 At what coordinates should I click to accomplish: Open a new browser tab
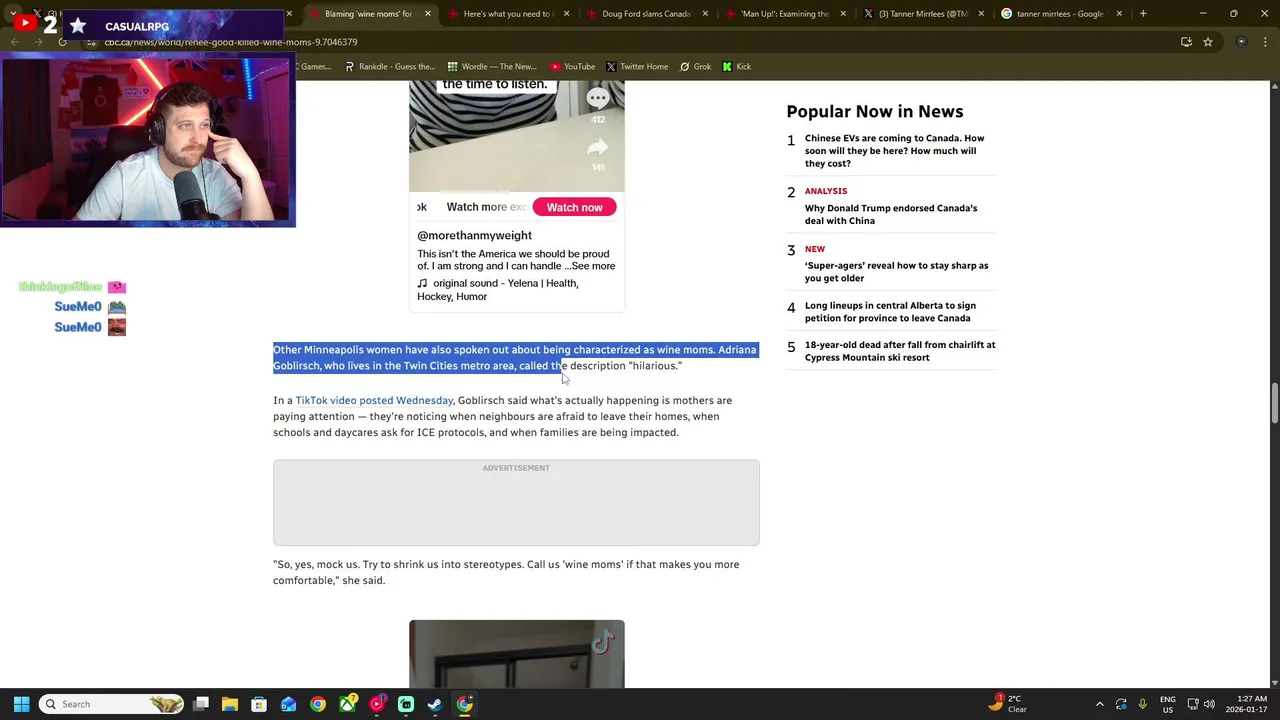(1143, 14)
